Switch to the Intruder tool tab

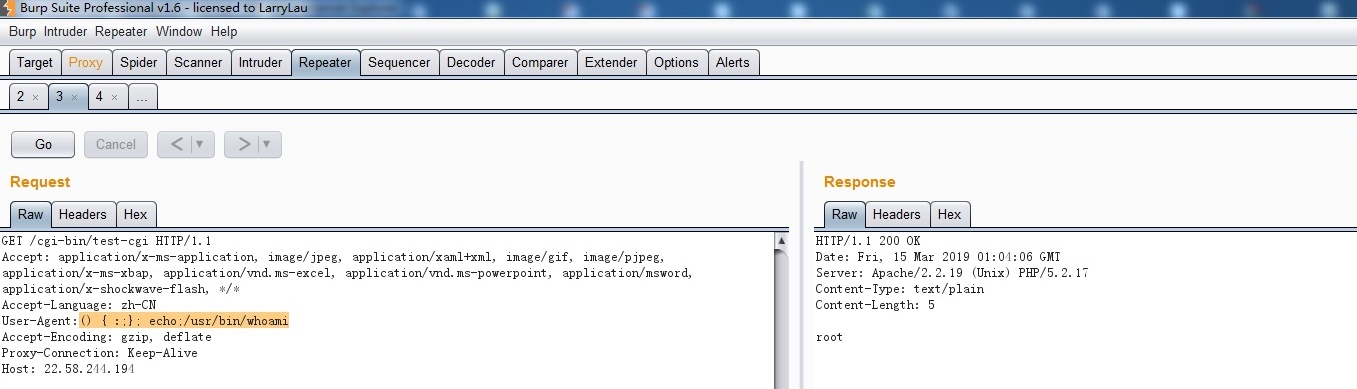(260, 62)
